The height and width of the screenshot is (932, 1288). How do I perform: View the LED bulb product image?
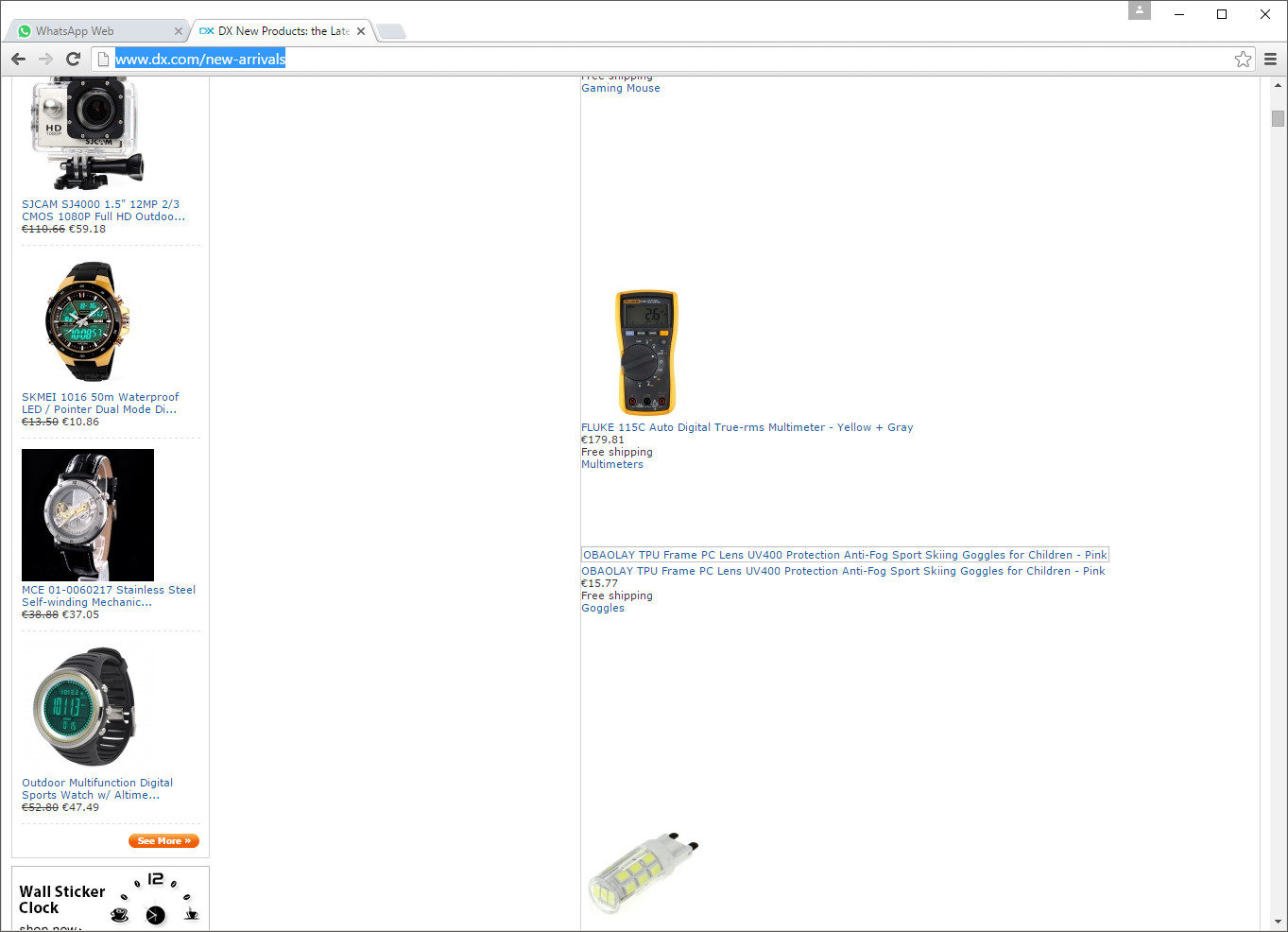(x=645, y=874)
